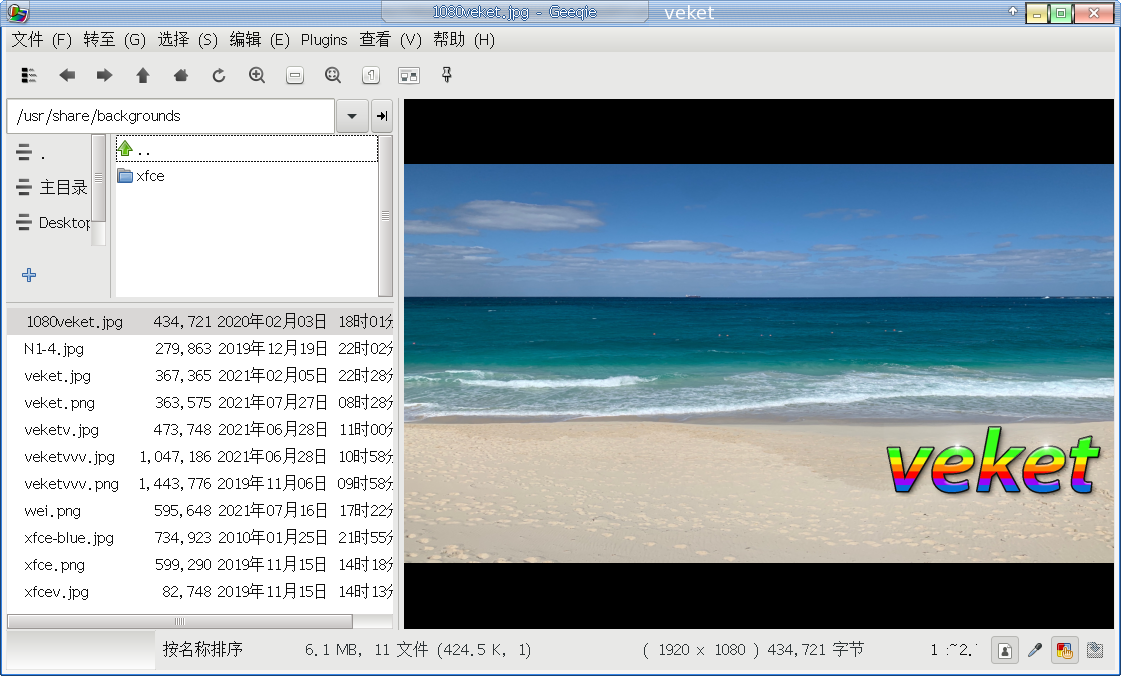Viewport: 1121px width, 676px height.
Task: Click the /usr/share/backgrounds path field
Action: coord(171,116)
